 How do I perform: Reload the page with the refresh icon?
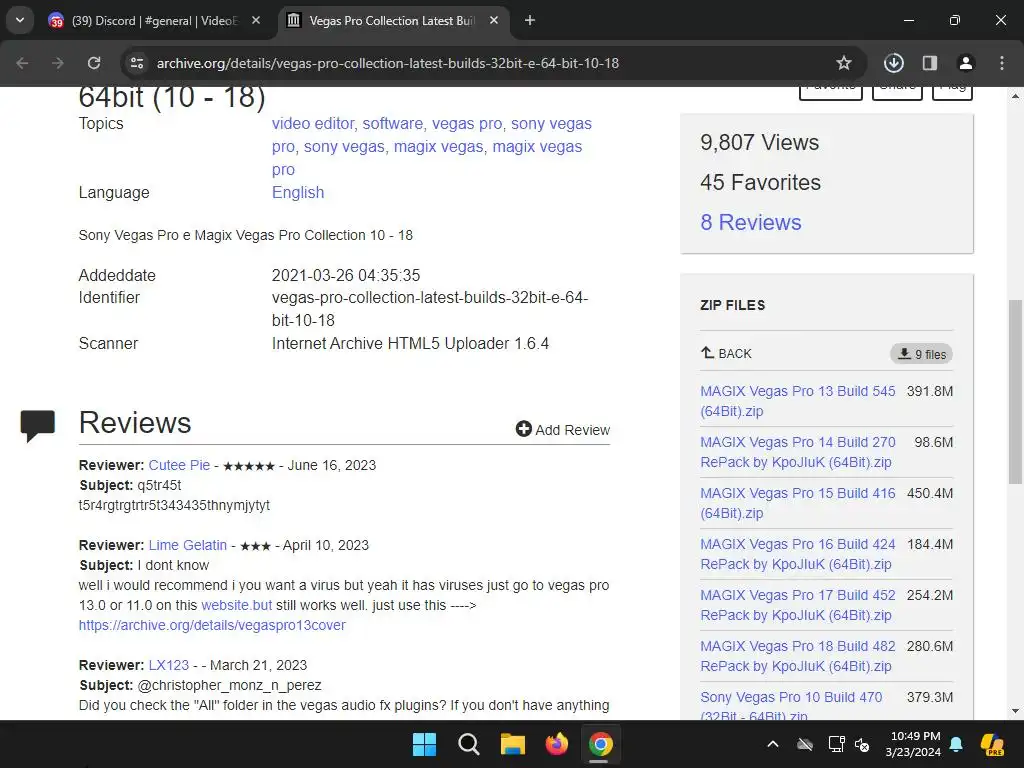[x=94, y=63]
